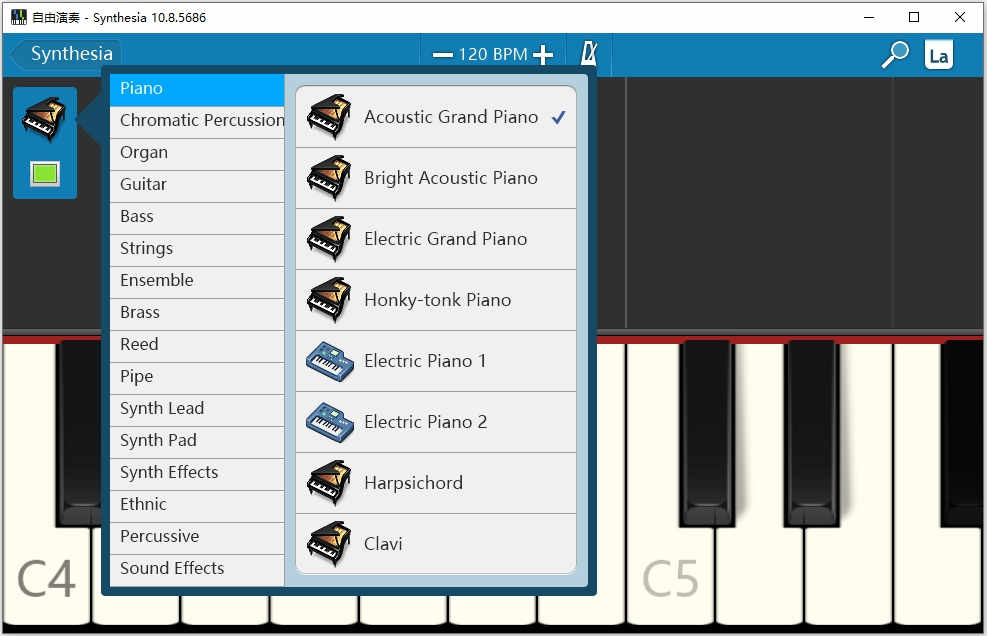This screenshot has width=987, height=636.
Task: Select the Bright Acoustic Piano label
Action: (x=451, y=178)
